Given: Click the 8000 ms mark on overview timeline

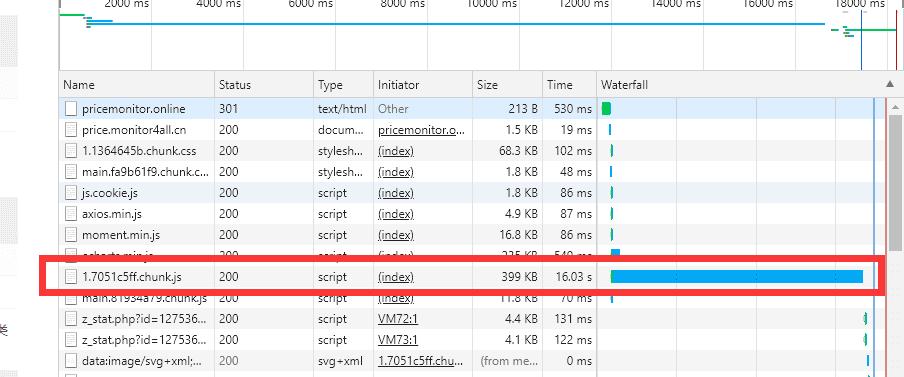Looking at the screenshot, I should pyautogui.click(x=403, y=4).
